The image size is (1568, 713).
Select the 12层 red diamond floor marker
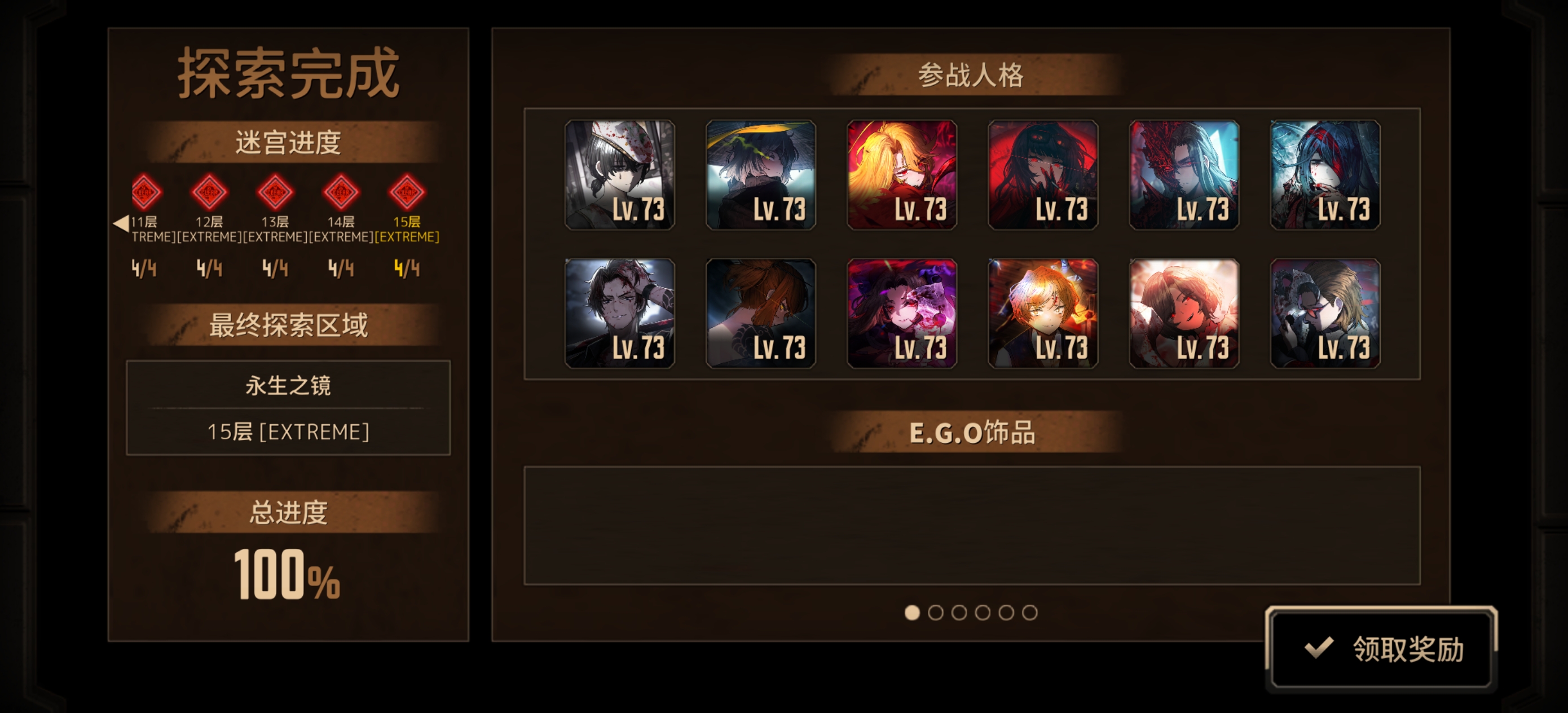point(209,193)
